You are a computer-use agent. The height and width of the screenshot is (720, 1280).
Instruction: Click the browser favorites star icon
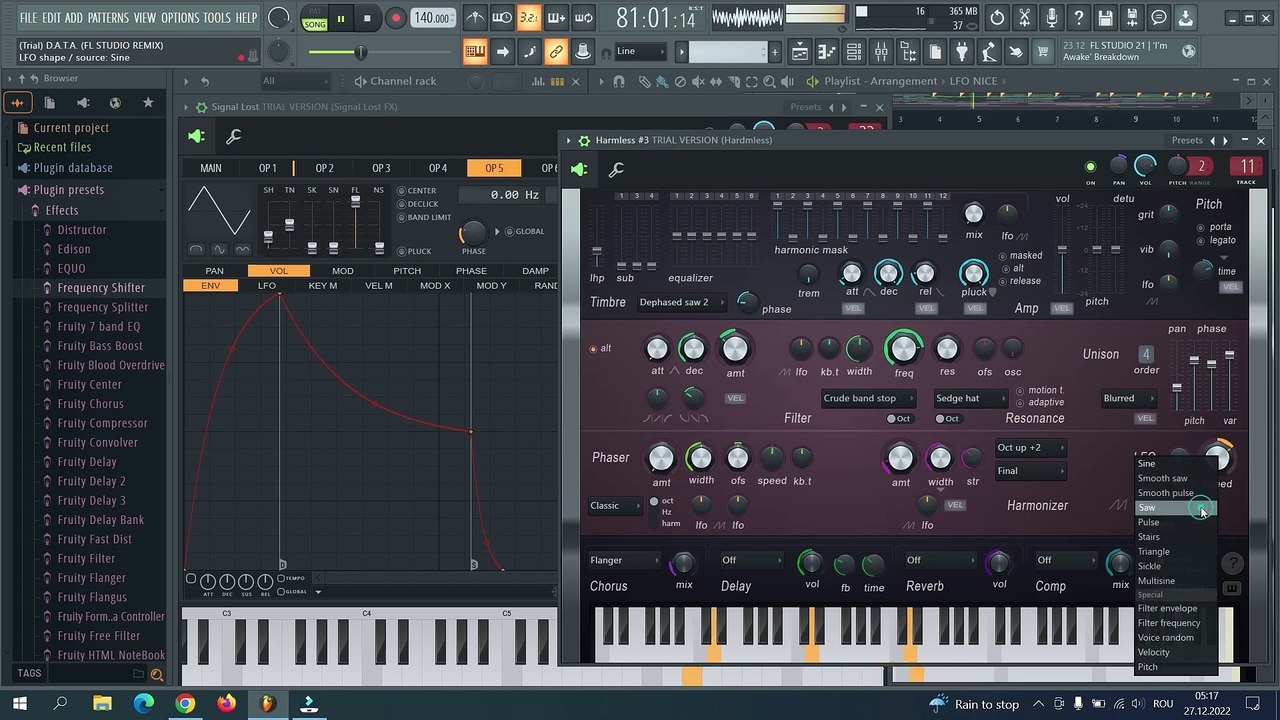148,102
